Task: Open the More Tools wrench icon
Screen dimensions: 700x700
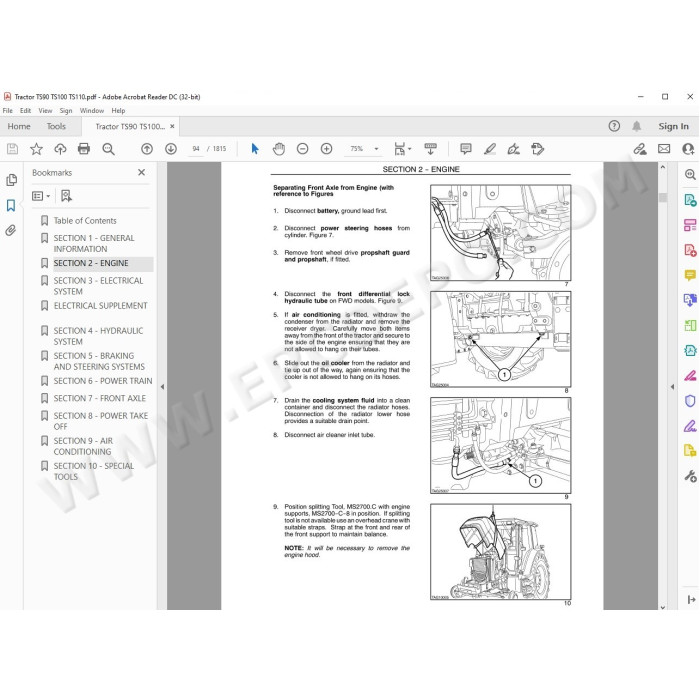Action: tap(690, 476)
